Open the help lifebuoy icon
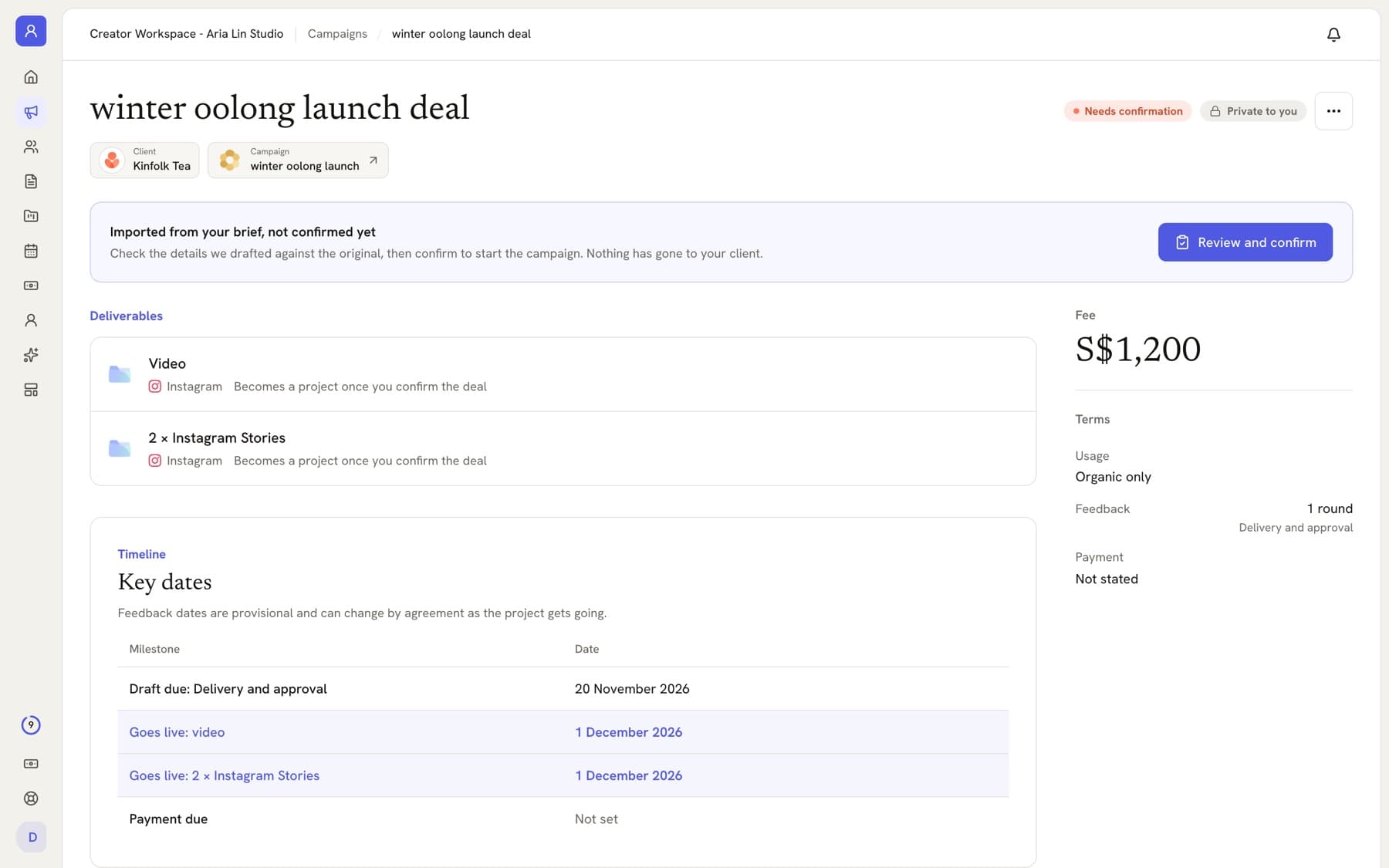Screen dimensions: 1389x868 tap(31, 799)
